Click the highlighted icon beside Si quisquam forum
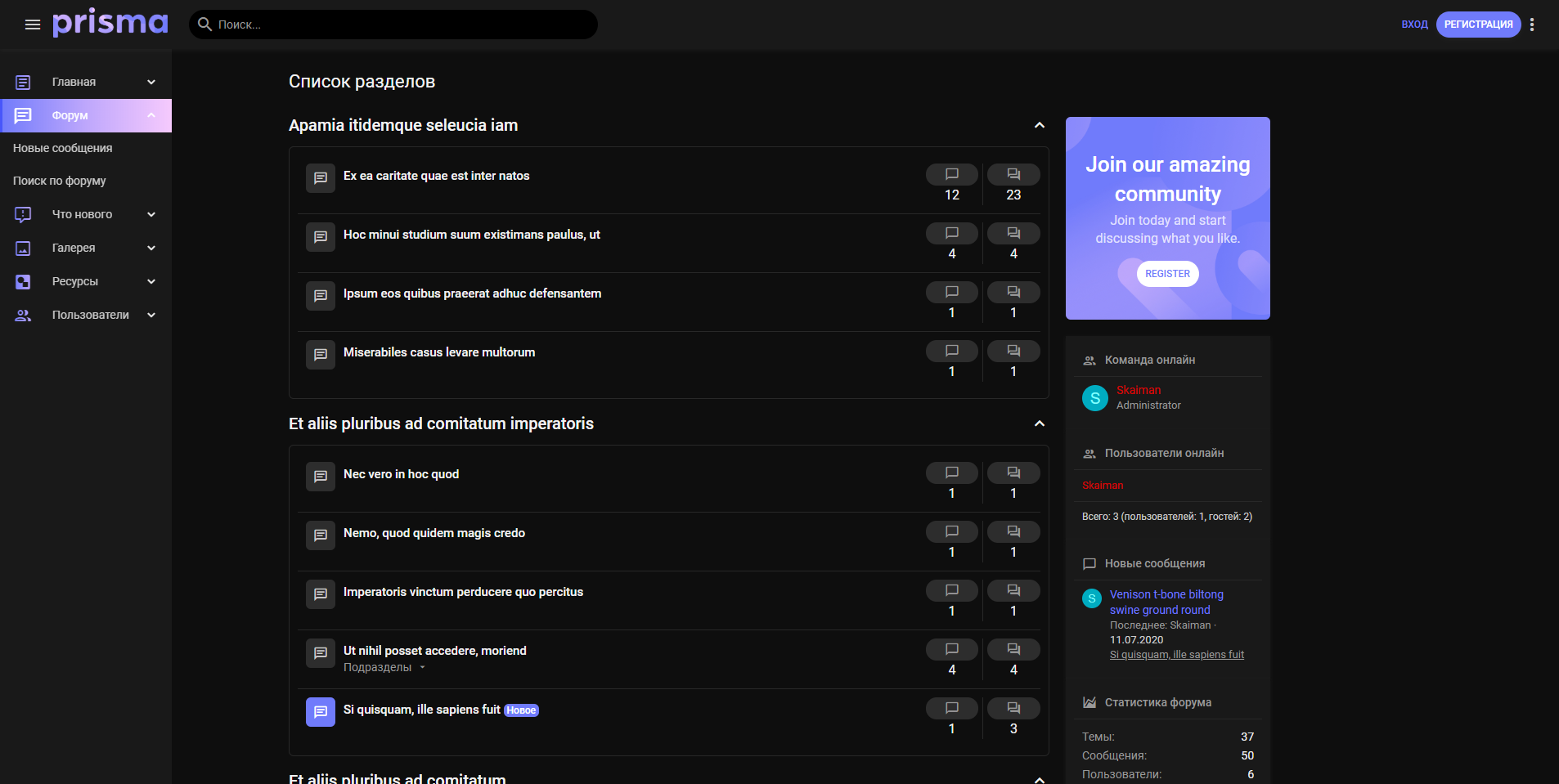The width and height of the screenshot is (1559, 784). pos(321,712)
